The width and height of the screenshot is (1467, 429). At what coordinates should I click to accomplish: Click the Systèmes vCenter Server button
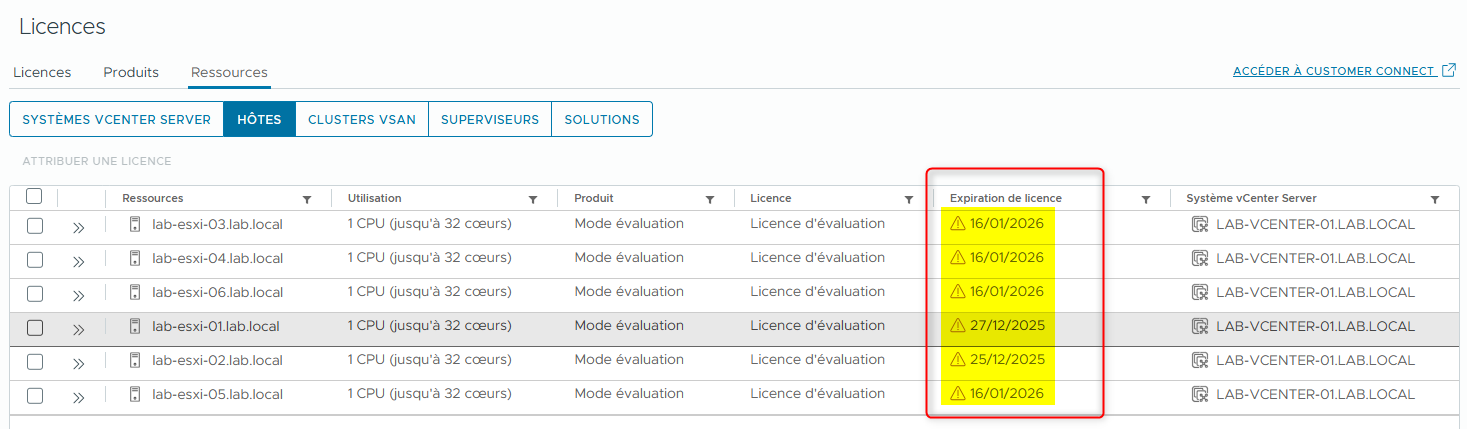tap(116, 119)
